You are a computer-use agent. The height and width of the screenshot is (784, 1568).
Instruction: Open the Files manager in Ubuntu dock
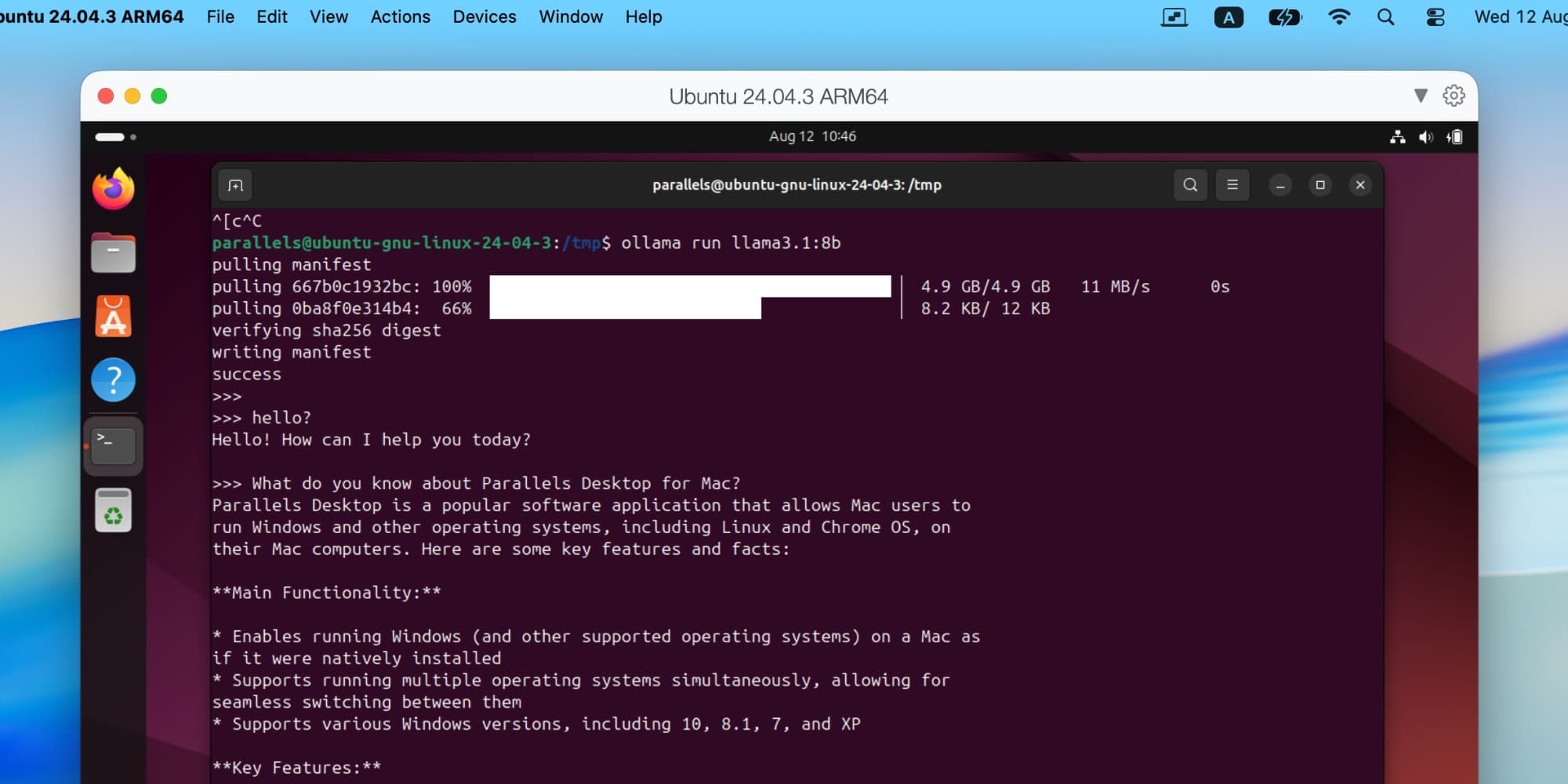(114, 252)
